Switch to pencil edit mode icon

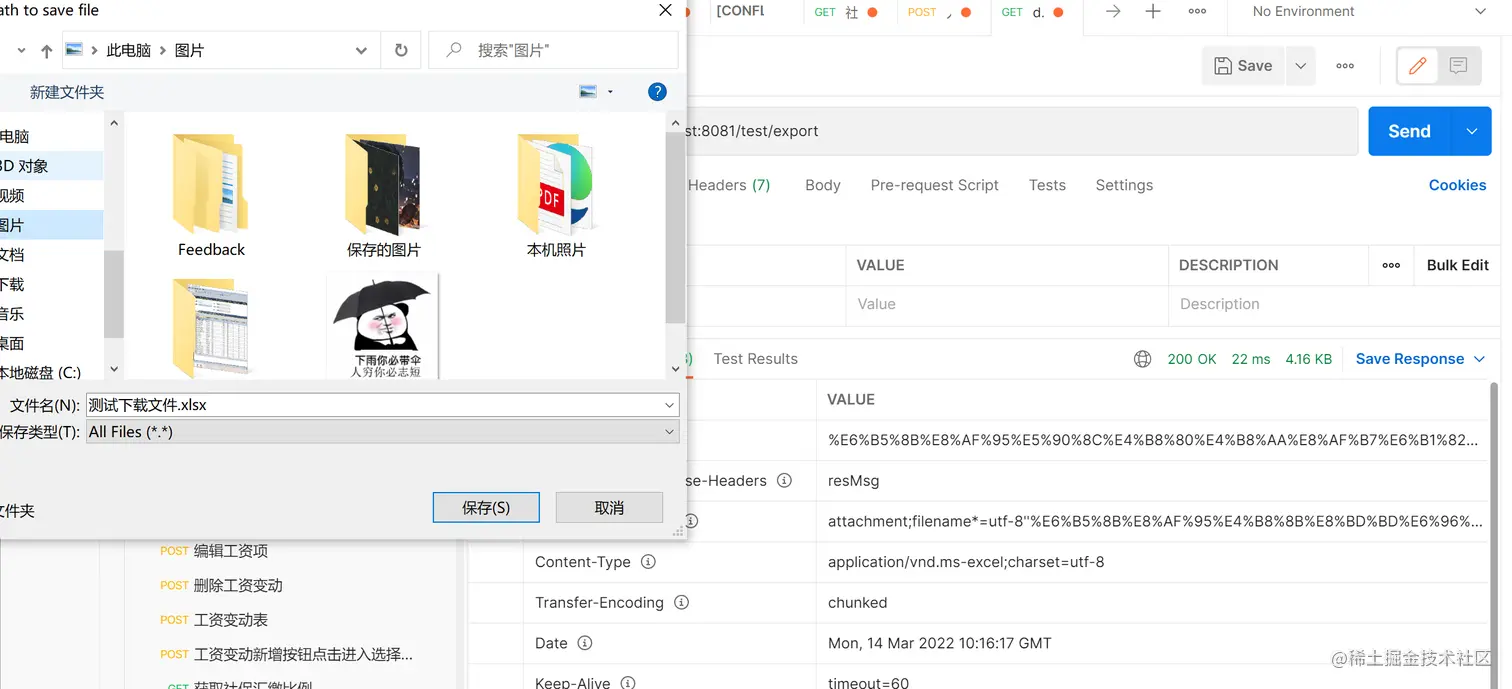pos(1417,66)
